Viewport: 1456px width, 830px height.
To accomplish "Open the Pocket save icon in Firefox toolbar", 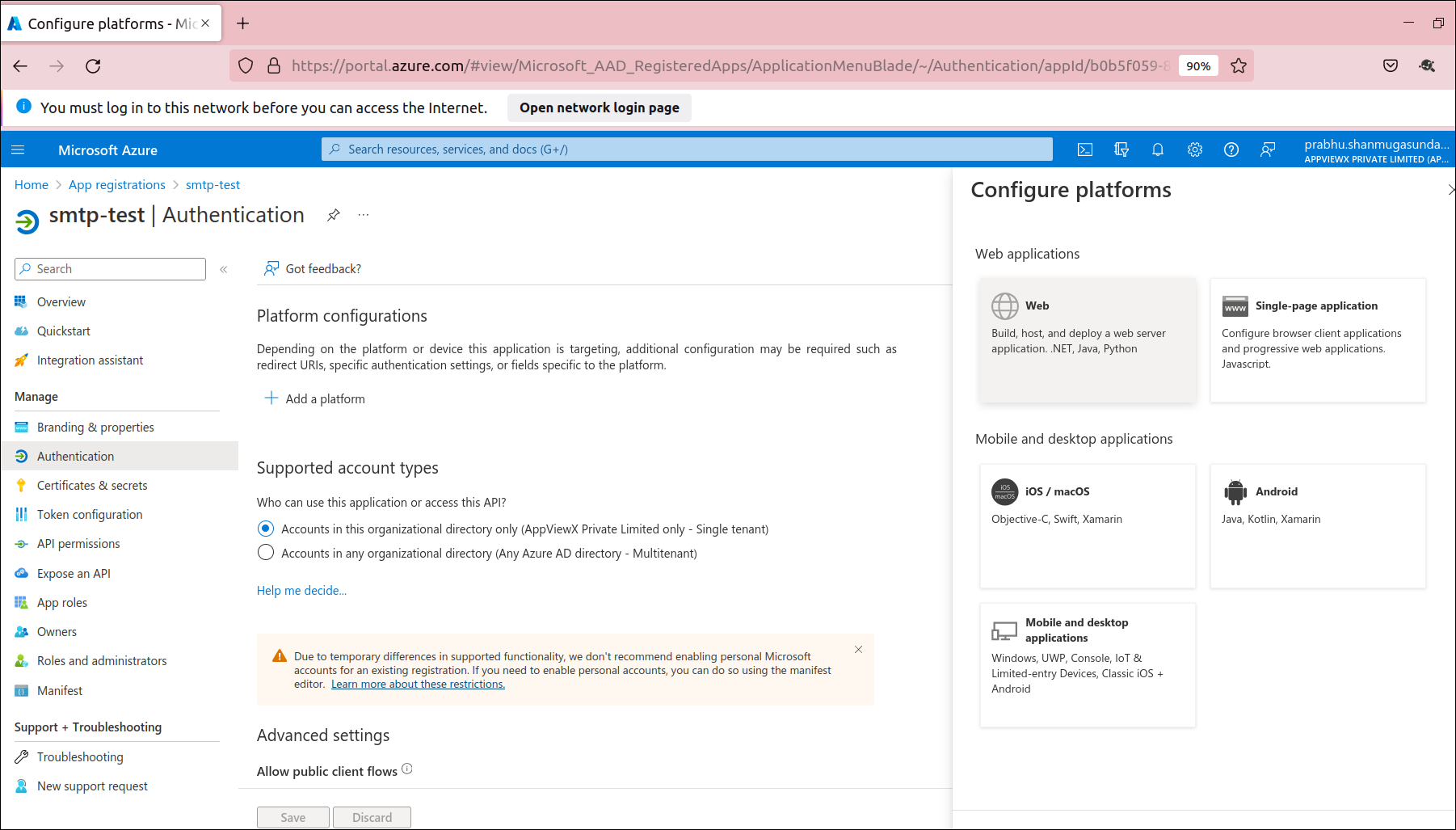I will pos(1391,66).
